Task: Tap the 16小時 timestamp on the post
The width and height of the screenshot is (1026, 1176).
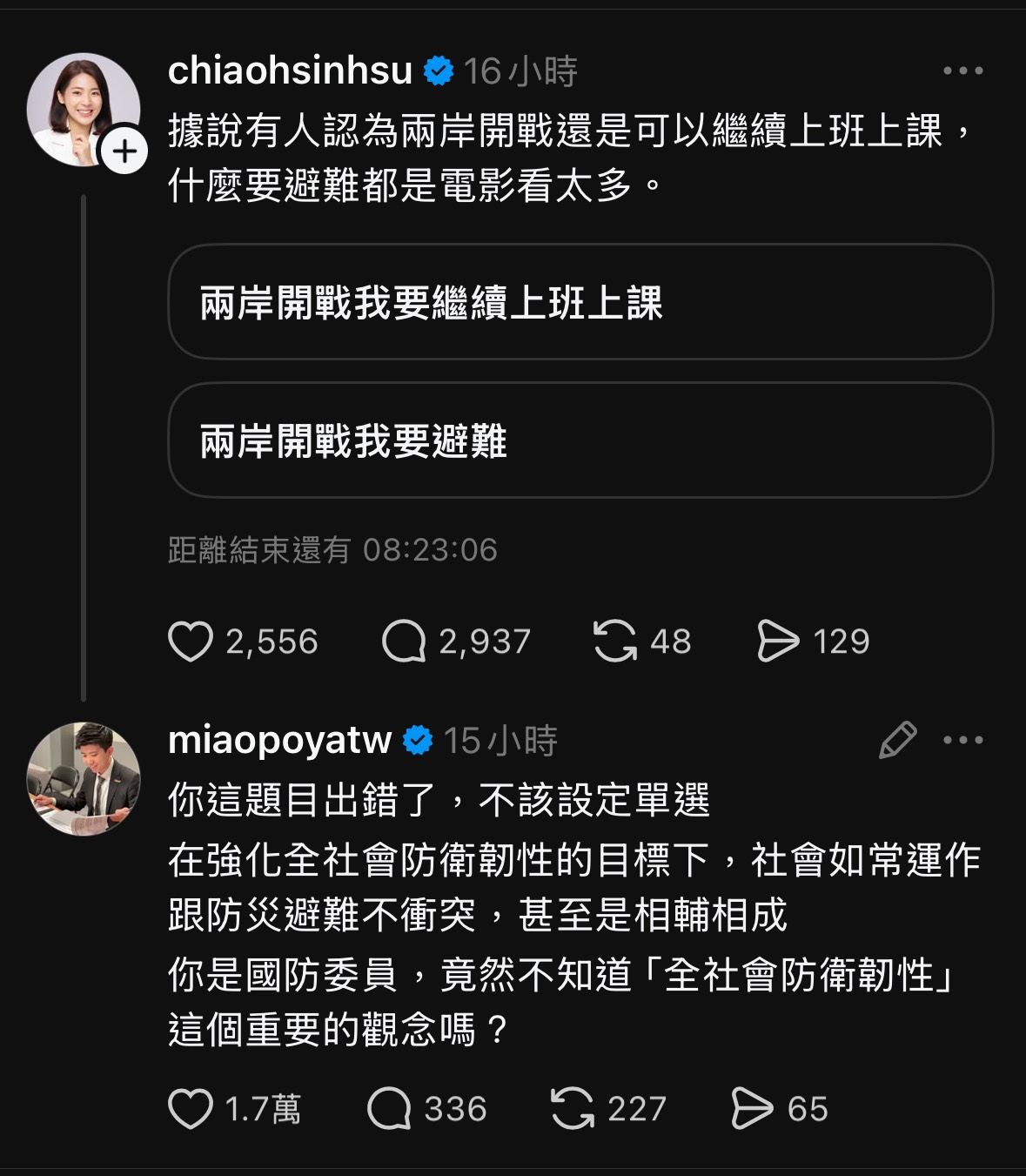Action: tap(520, 71)
